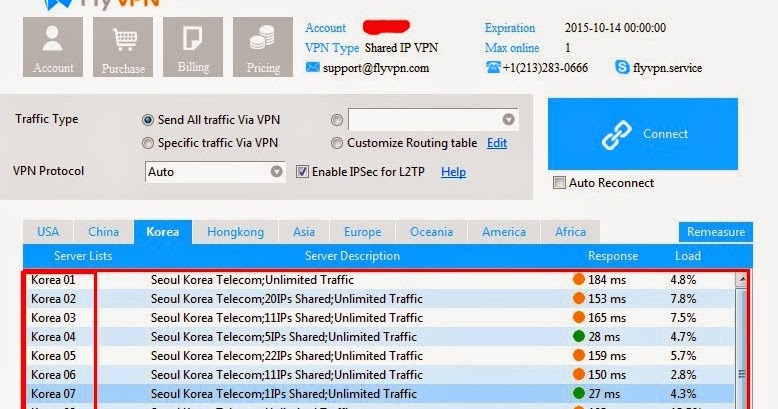Select the radio button beside the empty dropdown

(x=336, y=120)
